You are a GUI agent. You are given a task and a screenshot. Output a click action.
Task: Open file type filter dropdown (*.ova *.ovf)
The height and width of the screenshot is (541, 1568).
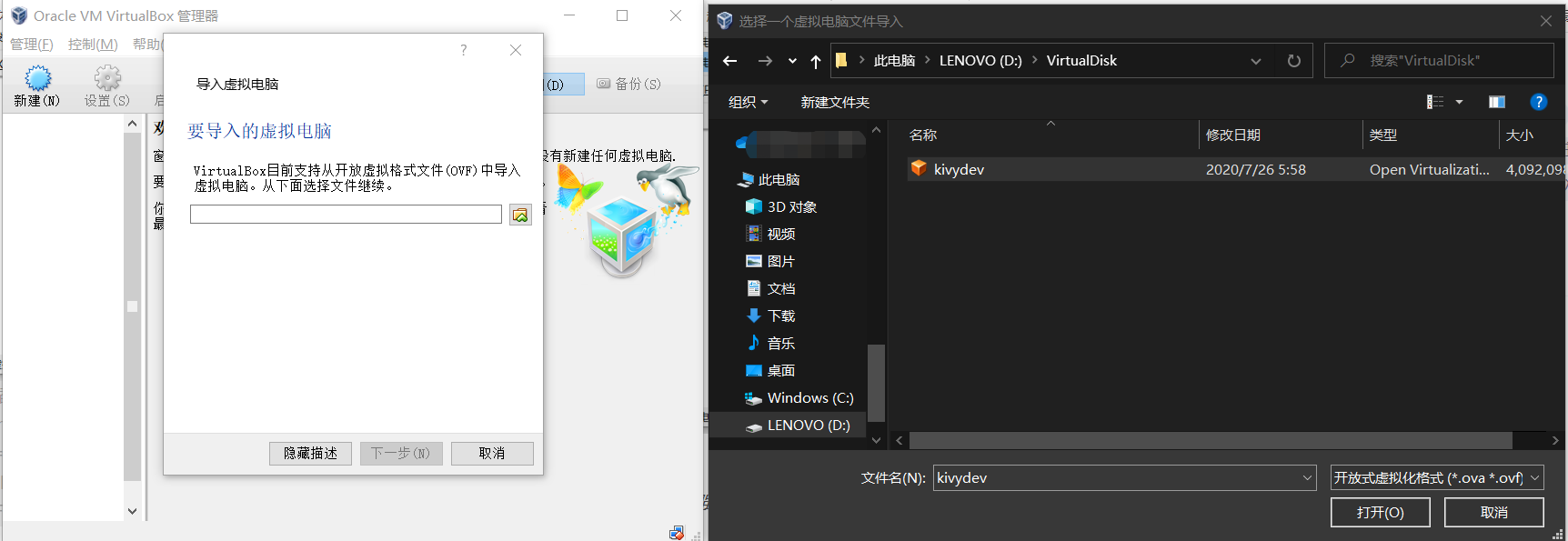tap(1535, 477)
